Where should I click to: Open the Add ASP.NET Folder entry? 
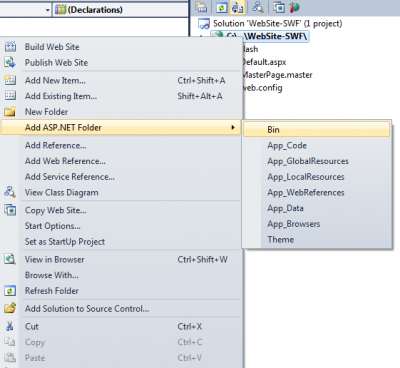pos(121,127)
